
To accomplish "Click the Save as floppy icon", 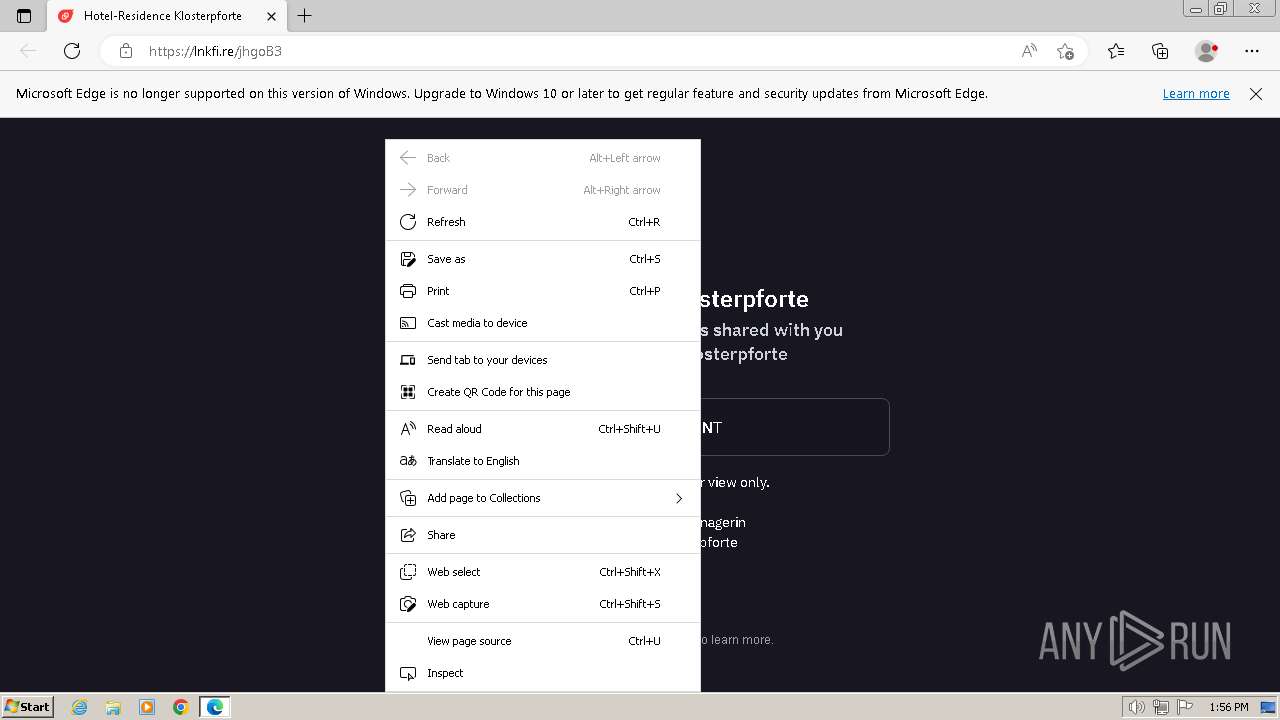I will click(x=408, y=259).
